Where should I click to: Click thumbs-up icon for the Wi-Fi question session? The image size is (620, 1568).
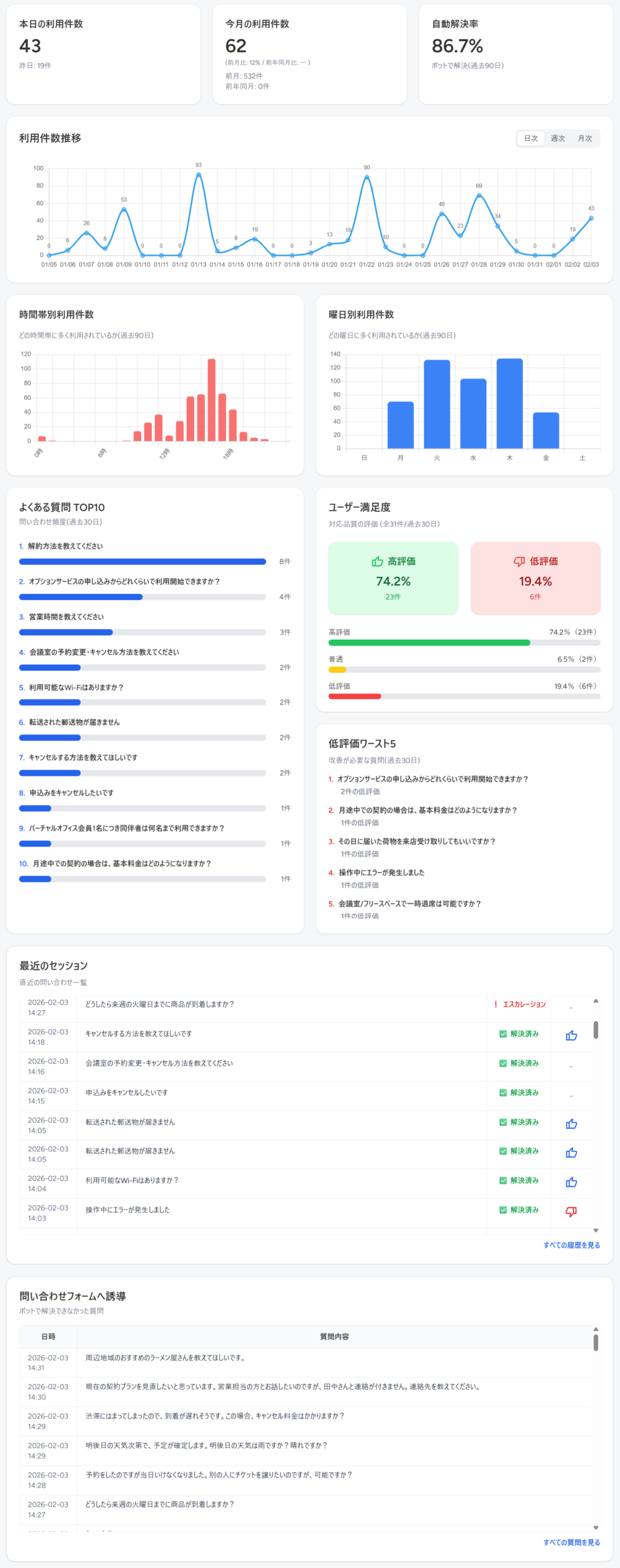coord(571,1182)
